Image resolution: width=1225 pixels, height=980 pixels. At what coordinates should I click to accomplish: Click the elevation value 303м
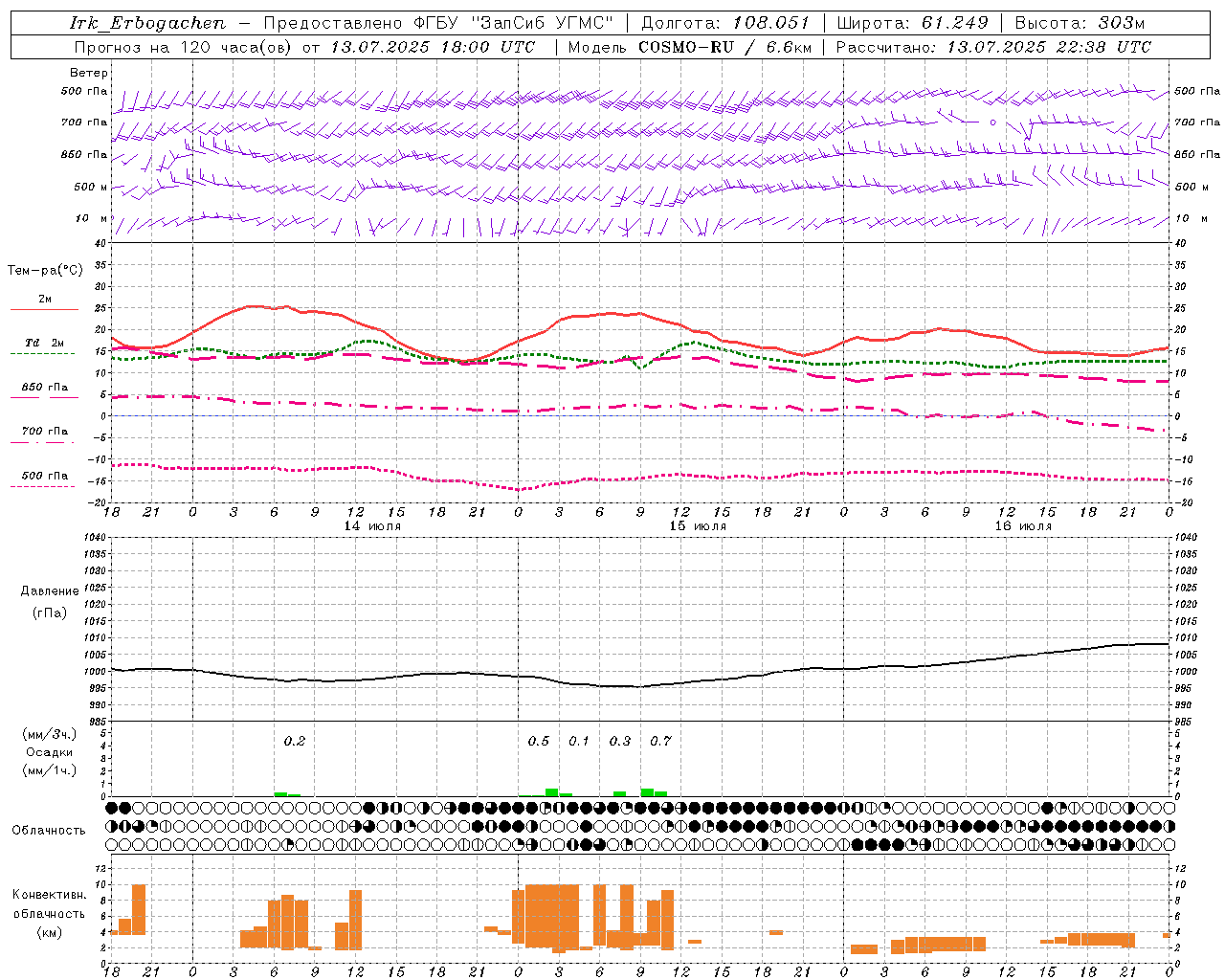(1120, 23)
